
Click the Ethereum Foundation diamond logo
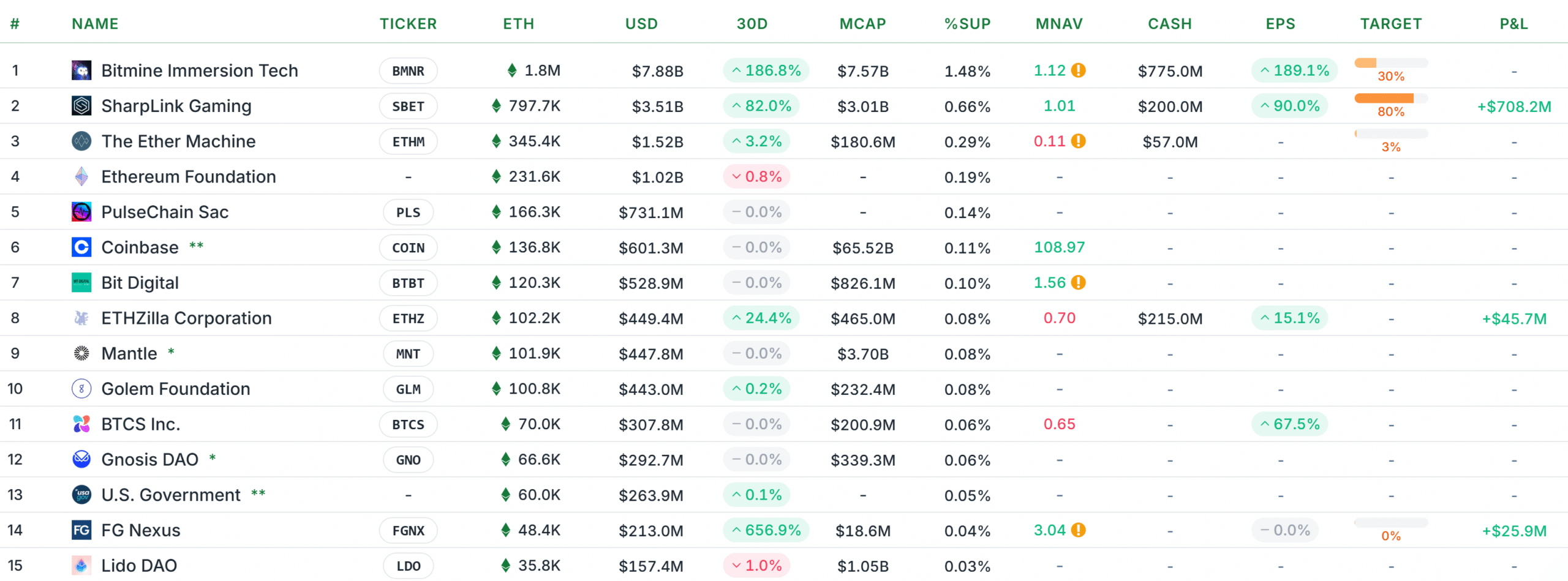[x=81, y=177]
